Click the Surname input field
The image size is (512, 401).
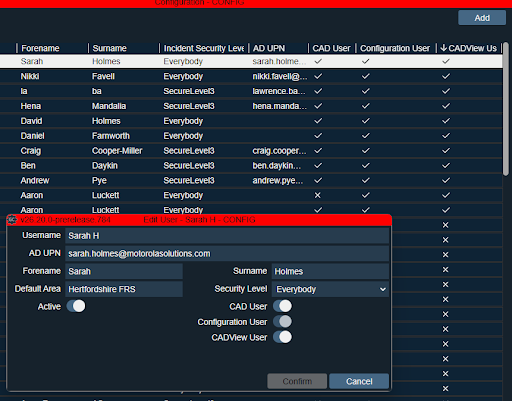pyautogui.click(x=330, y=271)
